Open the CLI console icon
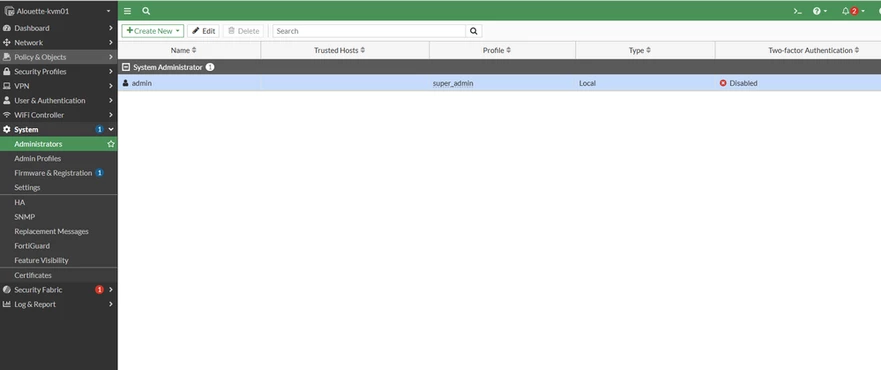 [x=797, y=11]
